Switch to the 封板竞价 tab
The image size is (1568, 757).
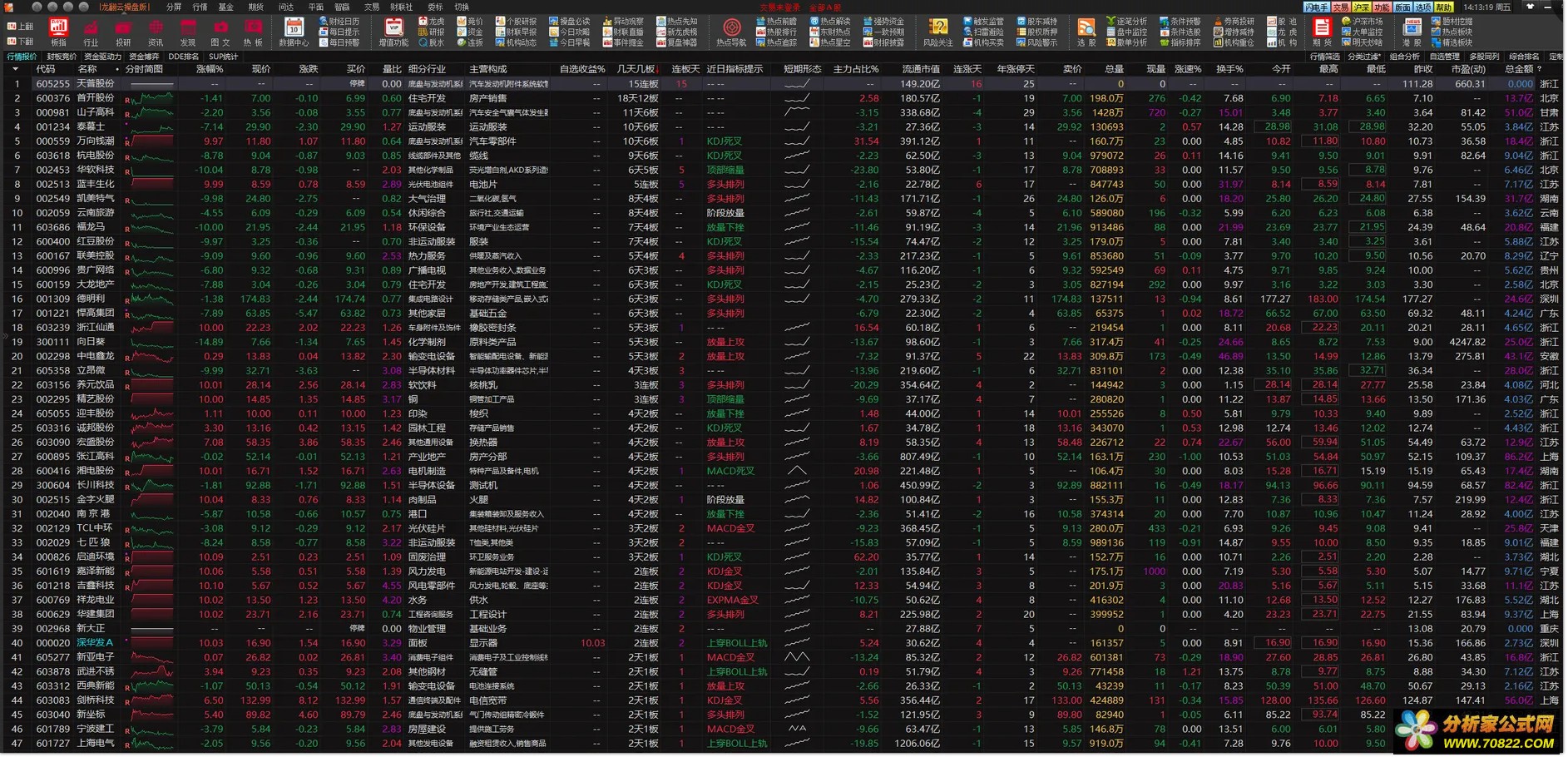[62, 57]
